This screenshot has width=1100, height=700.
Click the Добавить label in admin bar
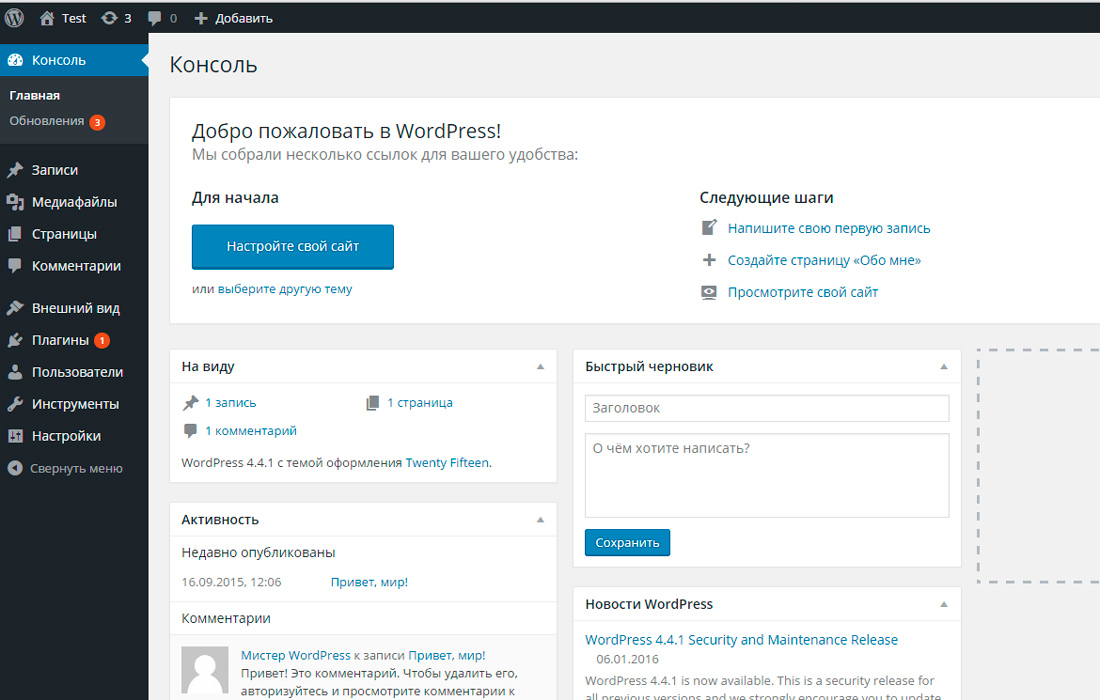pos(243,19)
